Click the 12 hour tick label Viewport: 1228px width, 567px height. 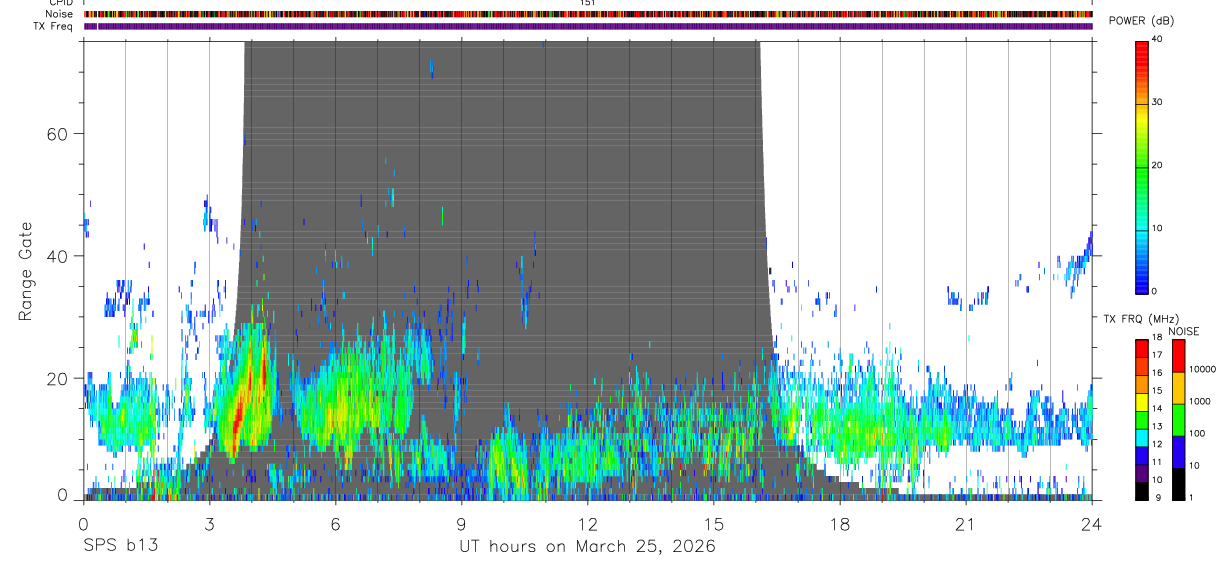tap(588, 524)
